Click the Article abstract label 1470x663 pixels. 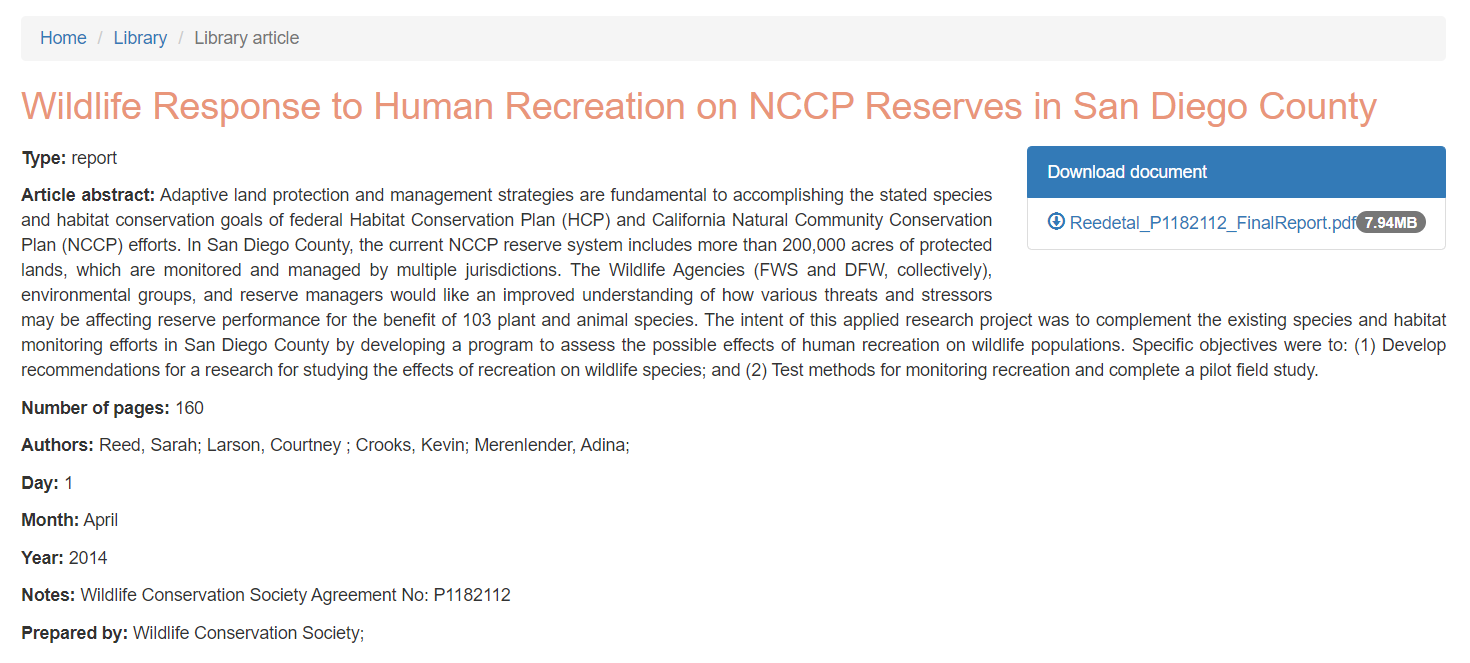[x=88, y=194]
